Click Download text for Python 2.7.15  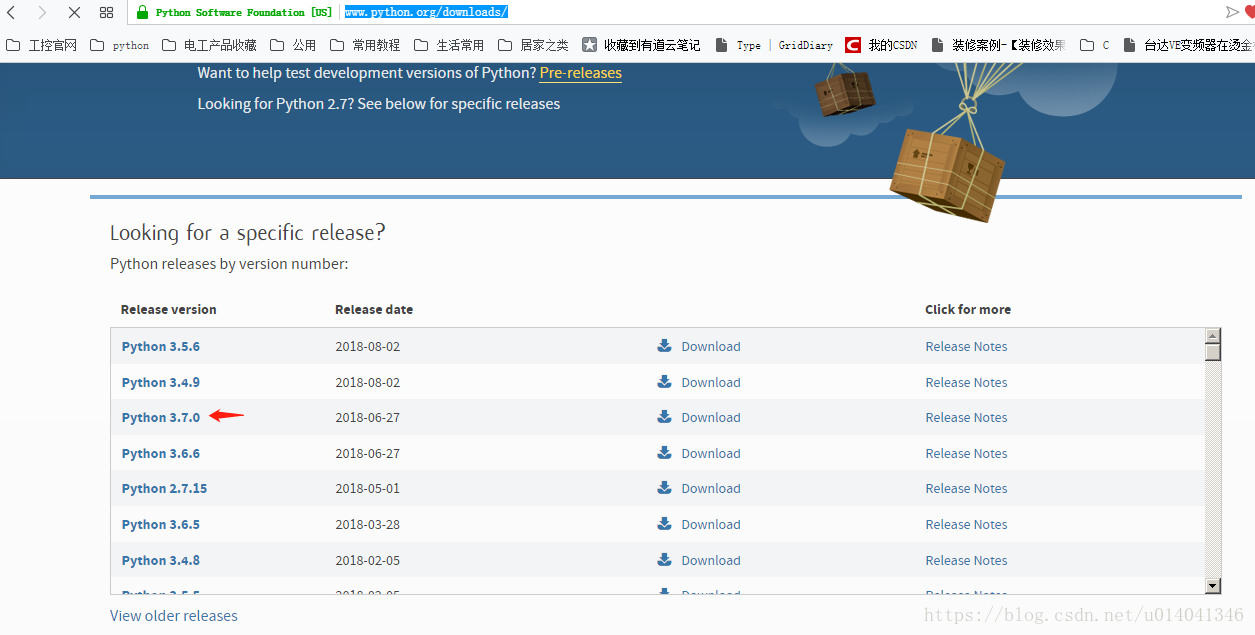pyautogui.click(x=711, y=489)
